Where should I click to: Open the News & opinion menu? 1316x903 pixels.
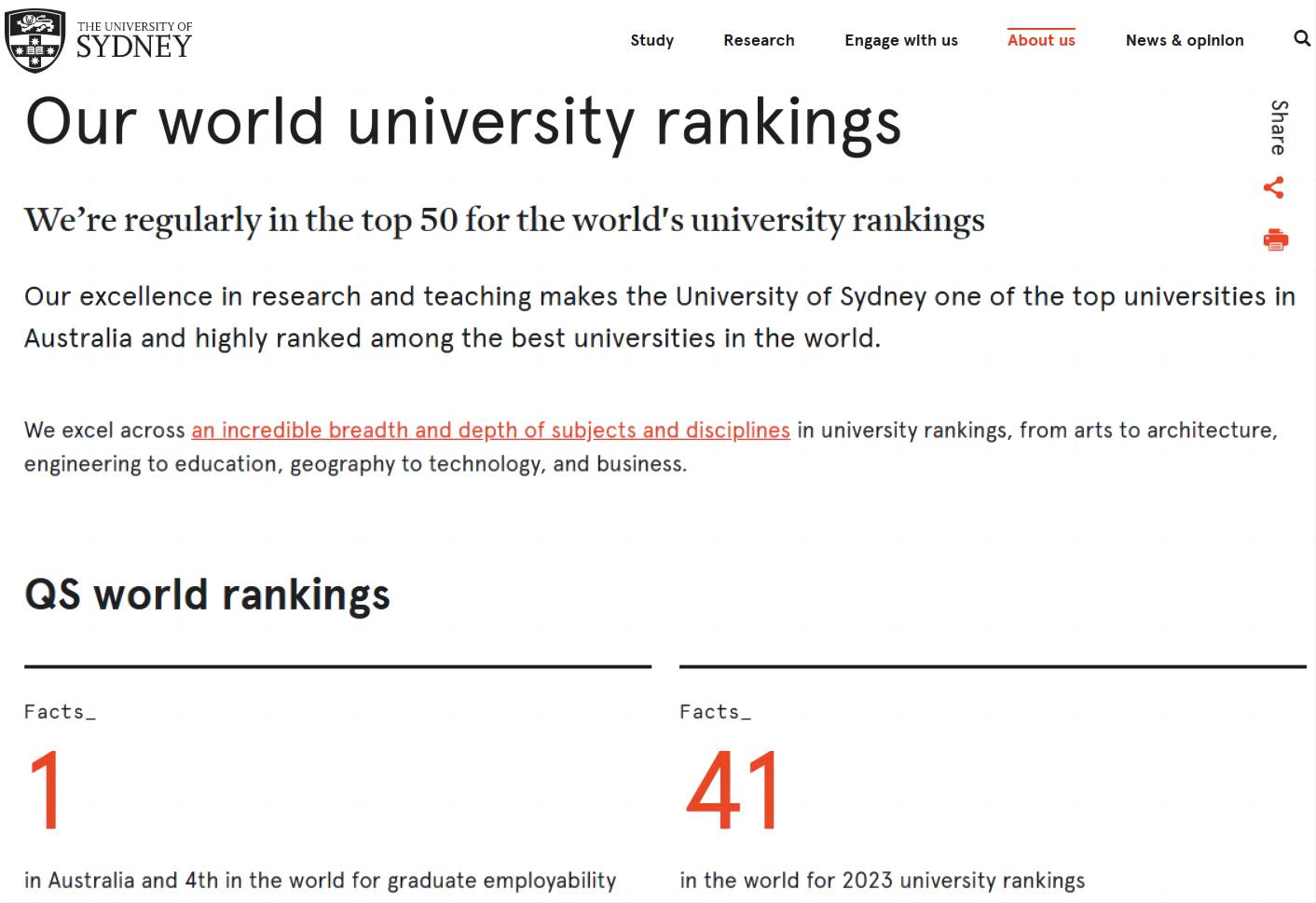pyautogui.click(x=1185, y=40)
